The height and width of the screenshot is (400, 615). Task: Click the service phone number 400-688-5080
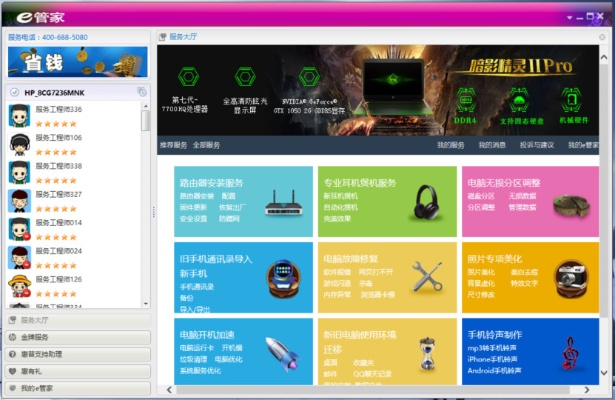[x=65, y=37]
